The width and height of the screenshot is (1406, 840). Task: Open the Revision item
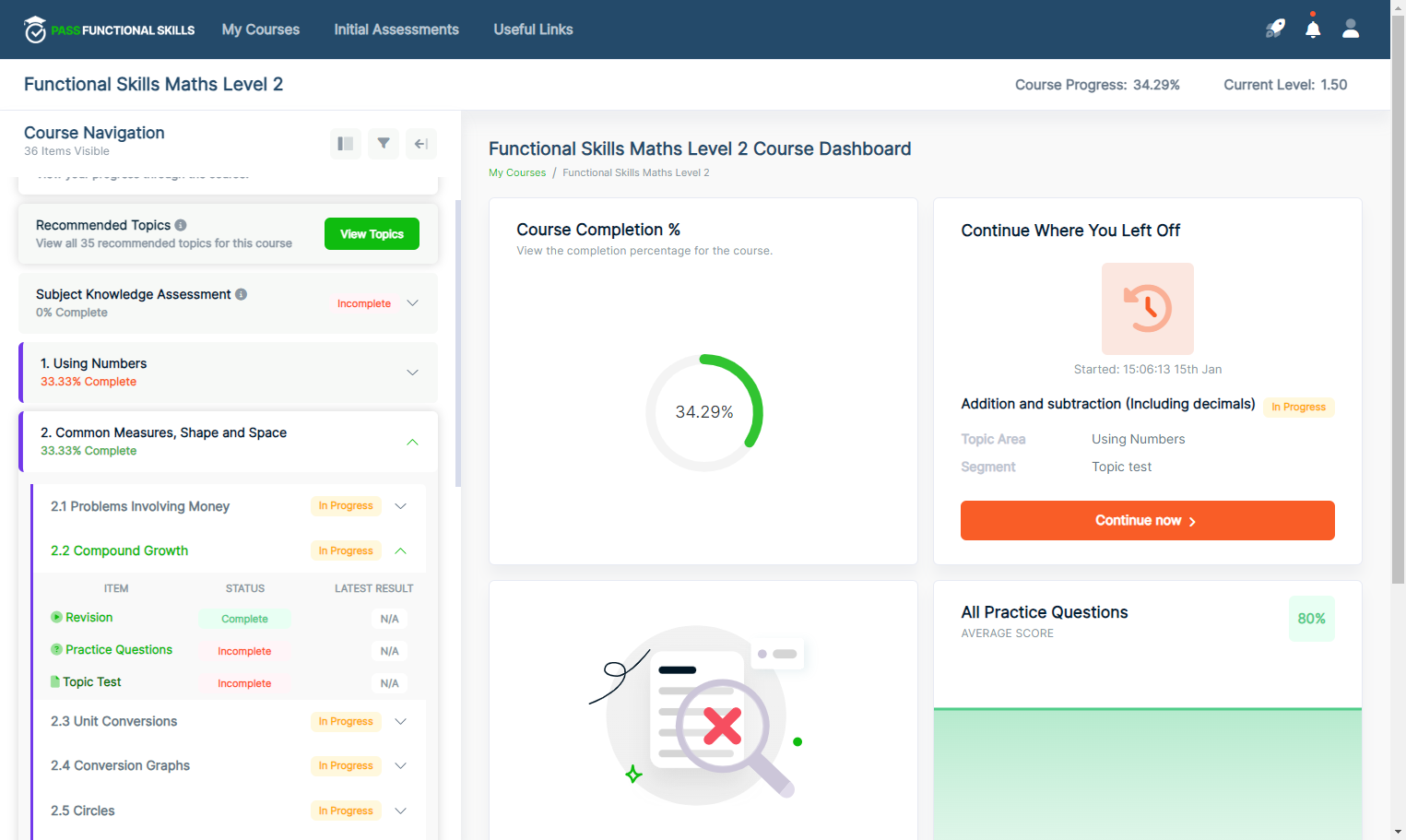pos(89,617)
